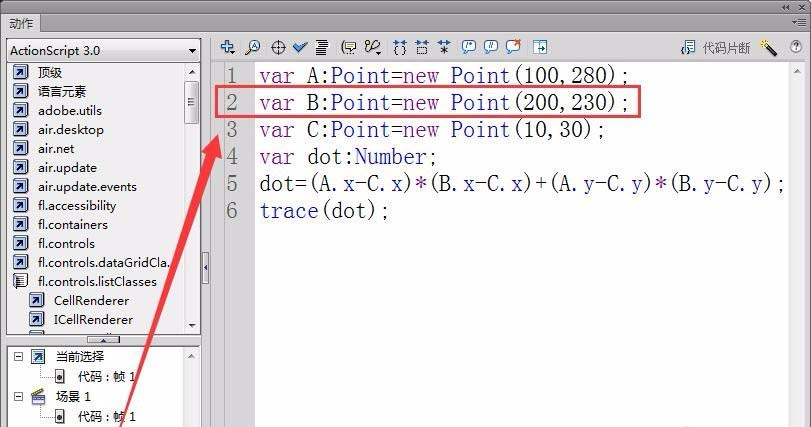Click line number 4 in the gutter

(232, 156)
